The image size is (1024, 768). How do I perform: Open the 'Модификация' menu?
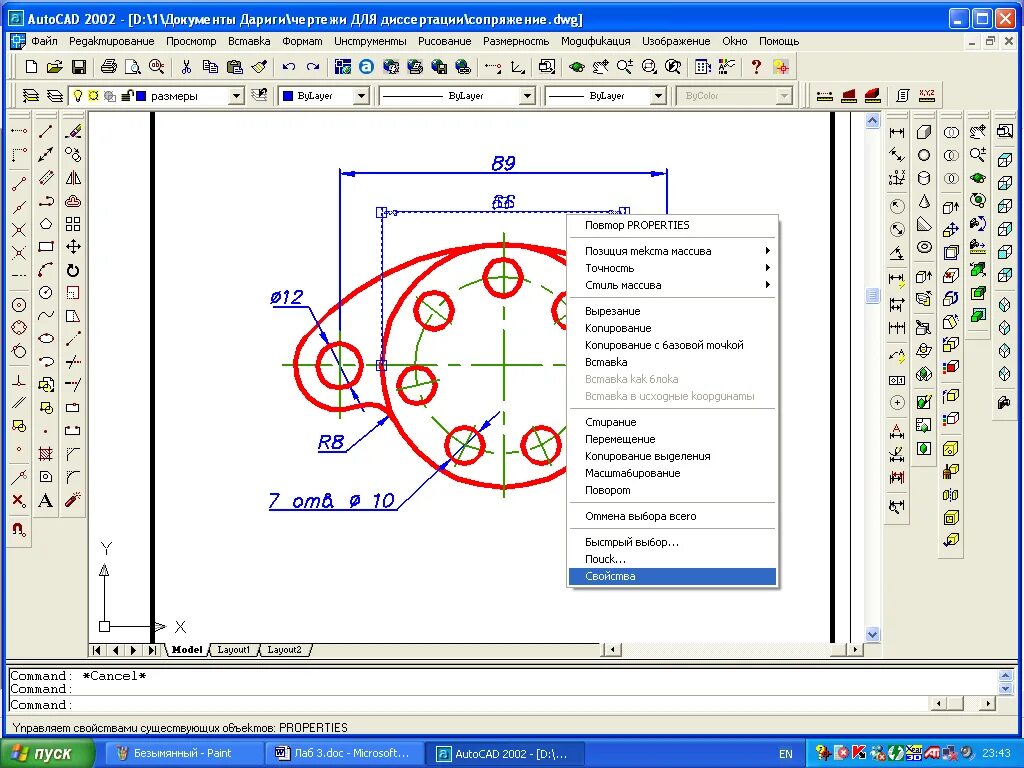596,41
